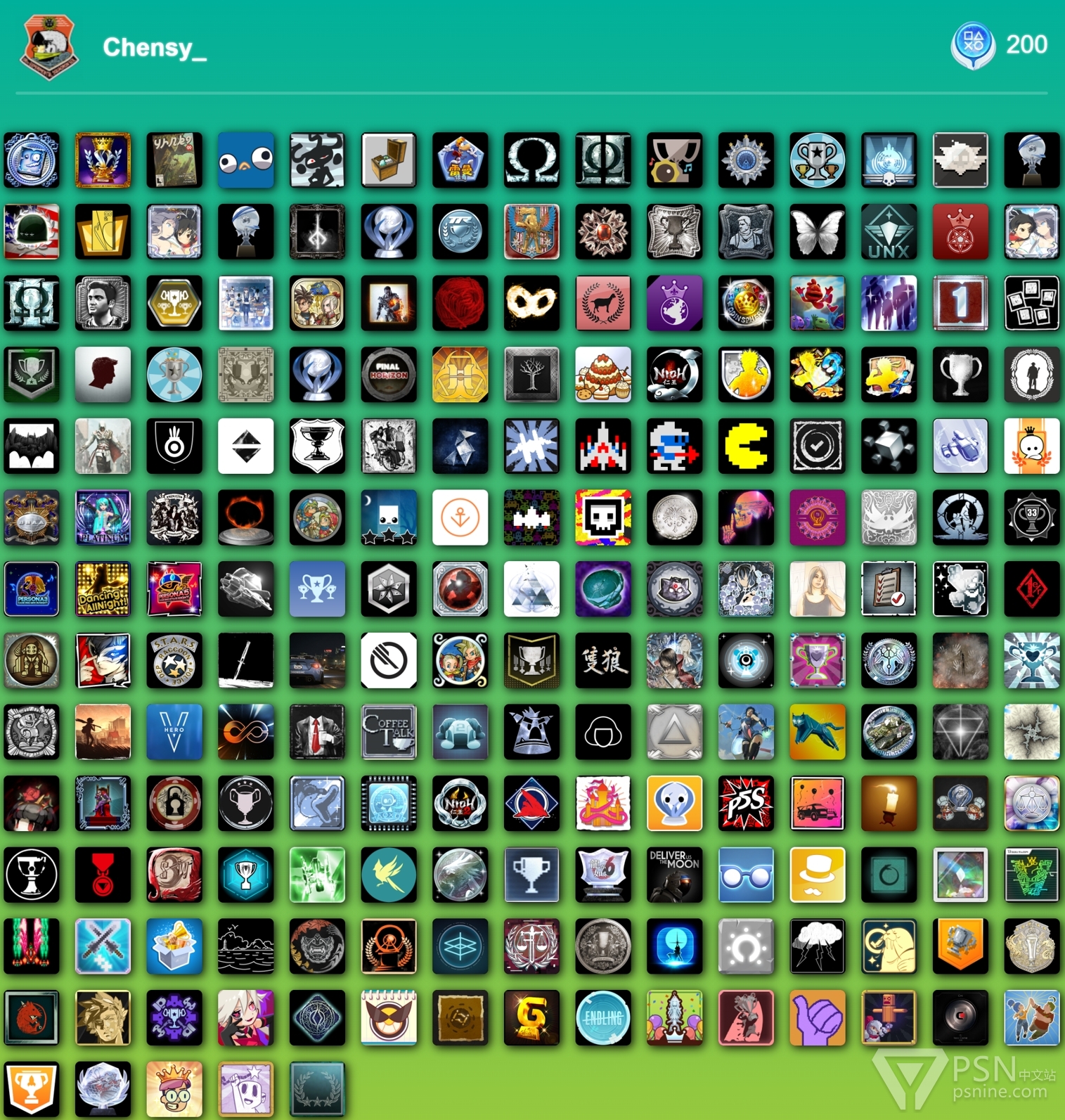Open the clipboard checkmark trophy icon
This screenshot has height=1120, width=1065.
coord(889,588)
